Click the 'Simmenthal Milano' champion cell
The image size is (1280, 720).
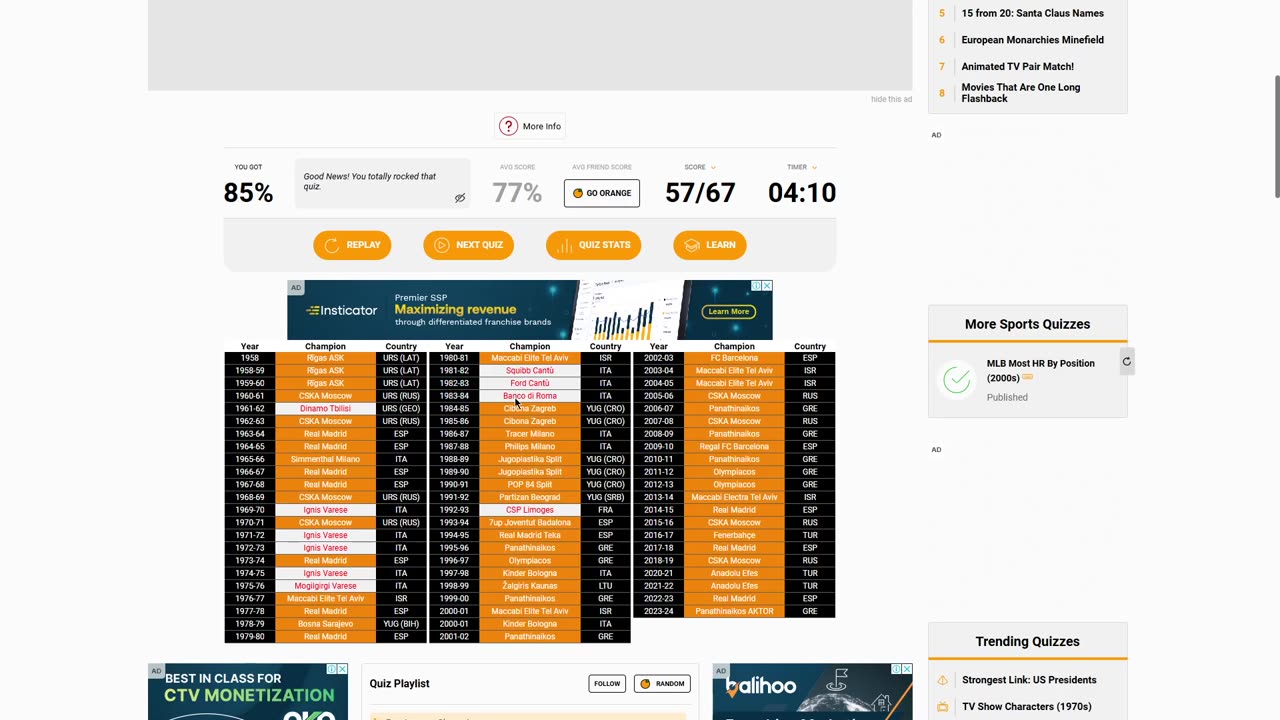(325, 460)
